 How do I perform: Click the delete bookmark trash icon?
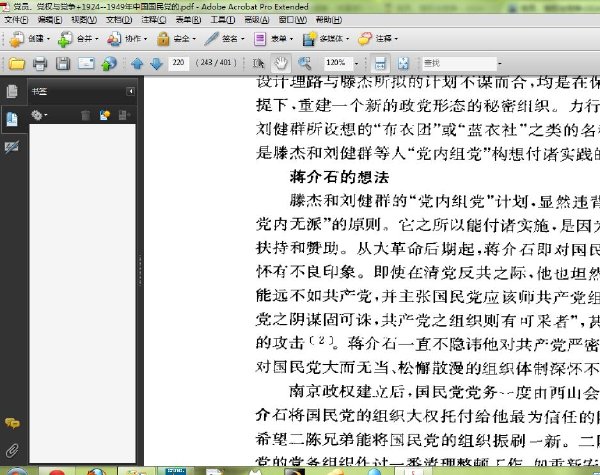86,115
